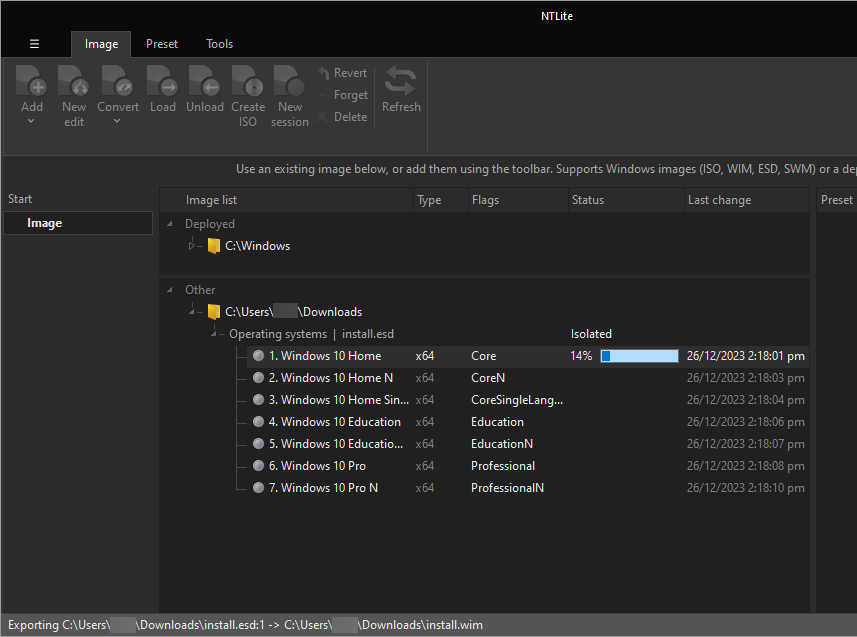Switch to the Tools tab
The width and height of the screenshot is (857, 637).
click(220, 44)
